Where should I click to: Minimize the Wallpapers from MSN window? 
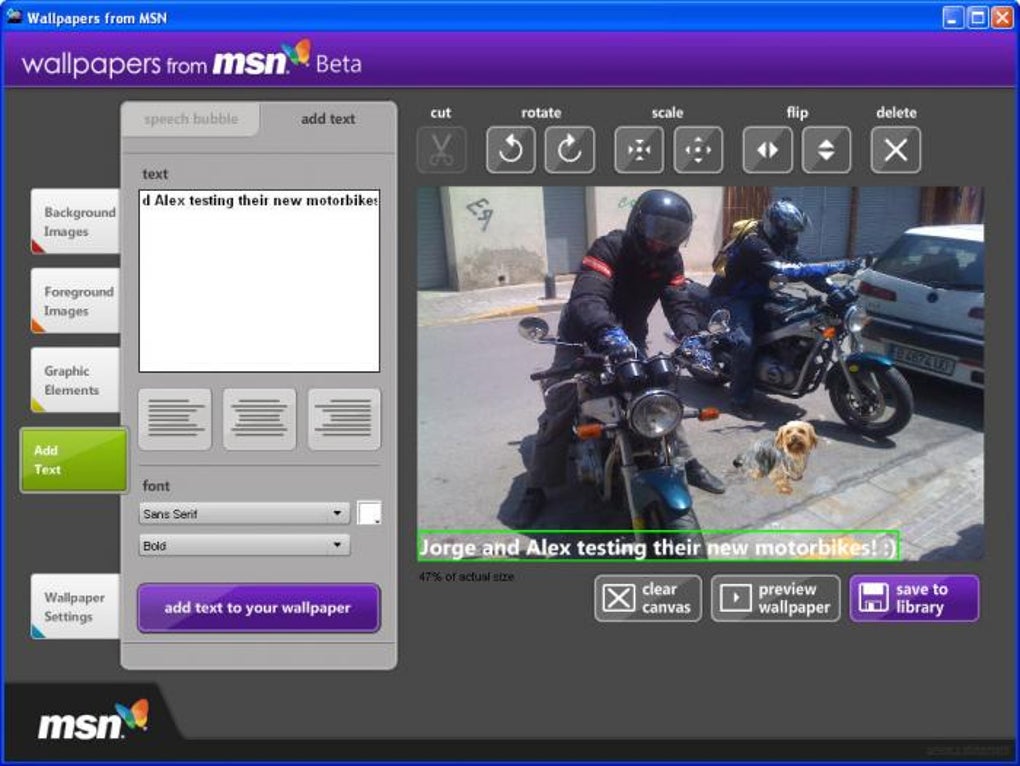(x=953, y=17)
